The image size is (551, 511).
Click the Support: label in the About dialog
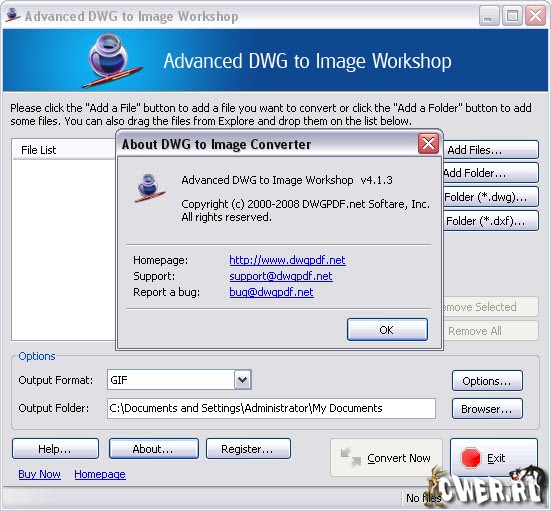[x=154, y=276]
